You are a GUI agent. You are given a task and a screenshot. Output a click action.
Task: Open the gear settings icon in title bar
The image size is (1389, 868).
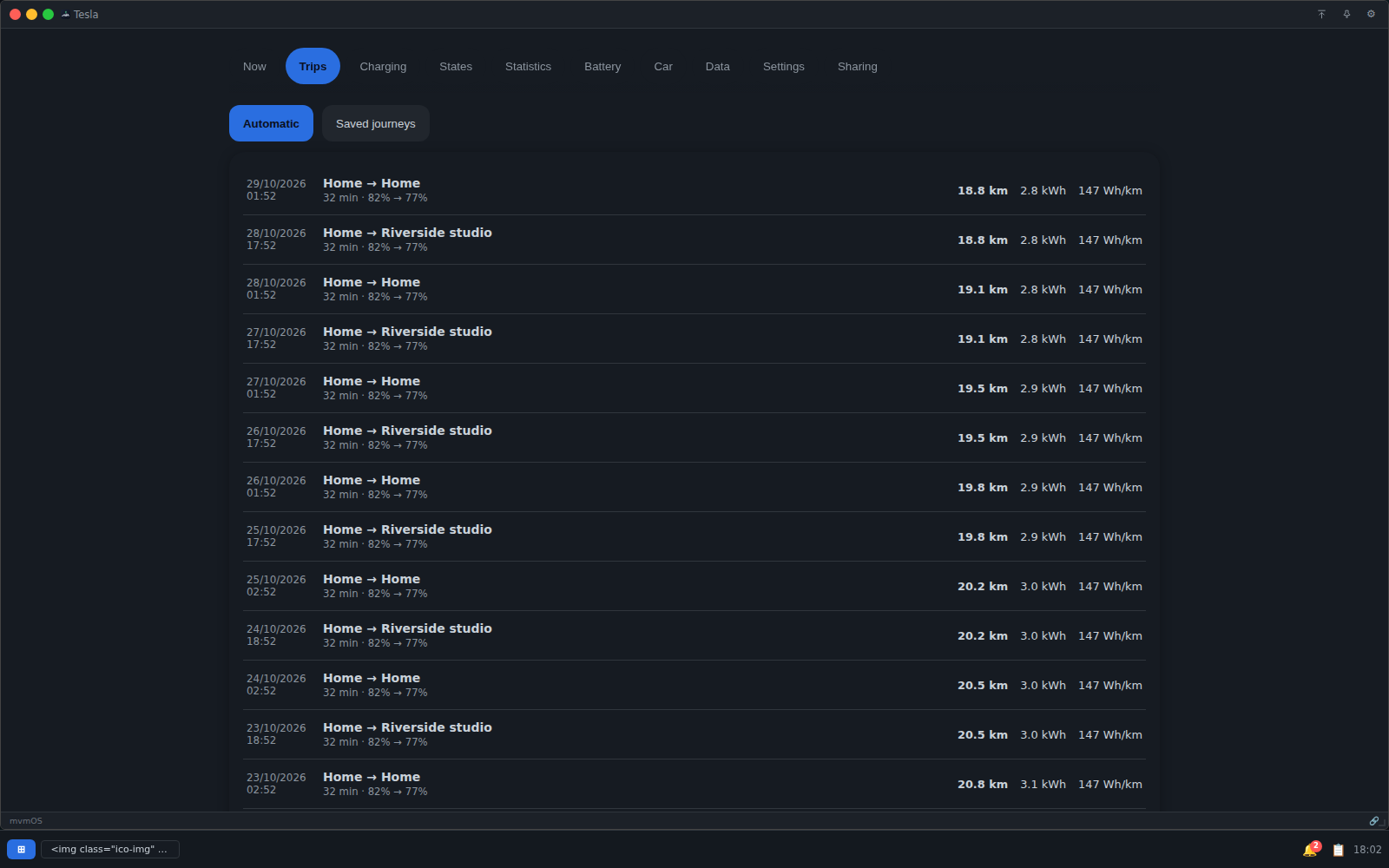point(1371,14)
